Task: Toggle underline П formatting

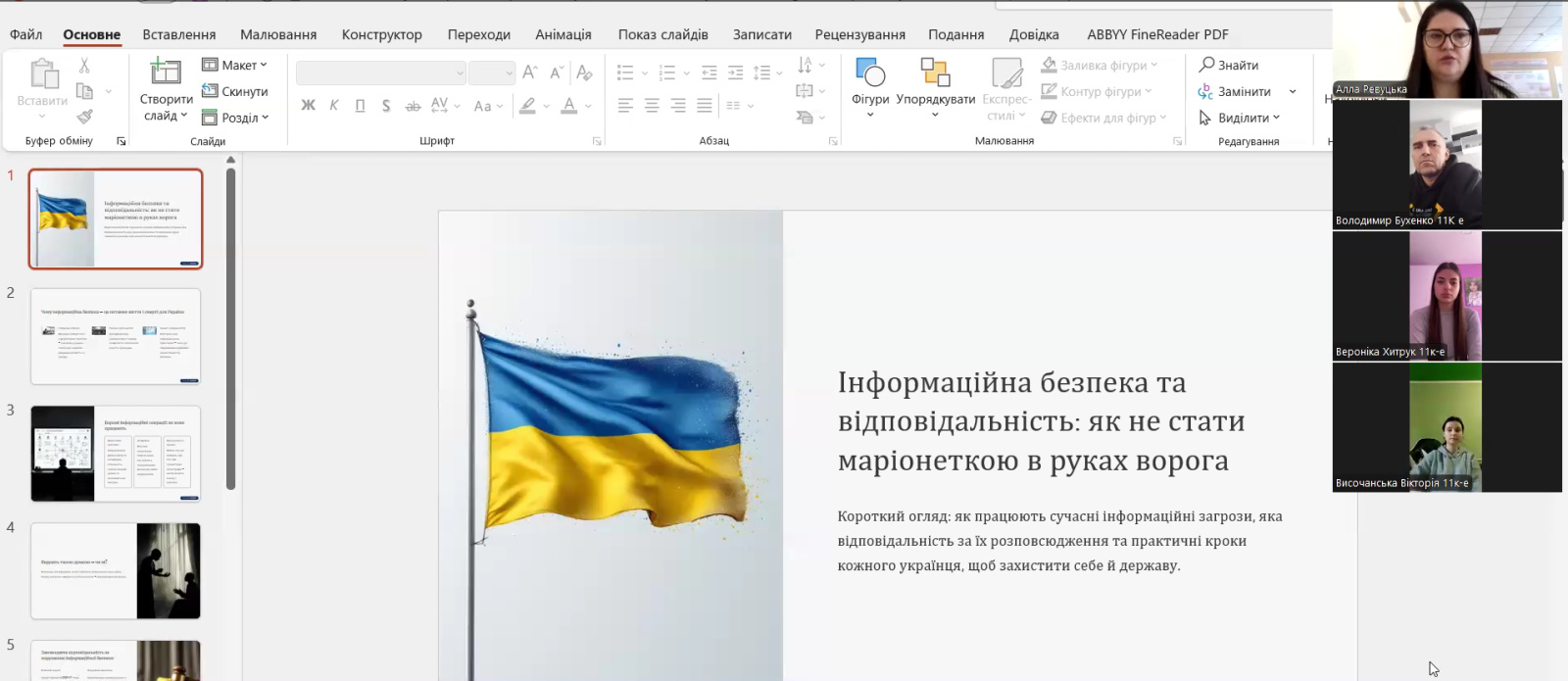Action: (x=360, y=106)
